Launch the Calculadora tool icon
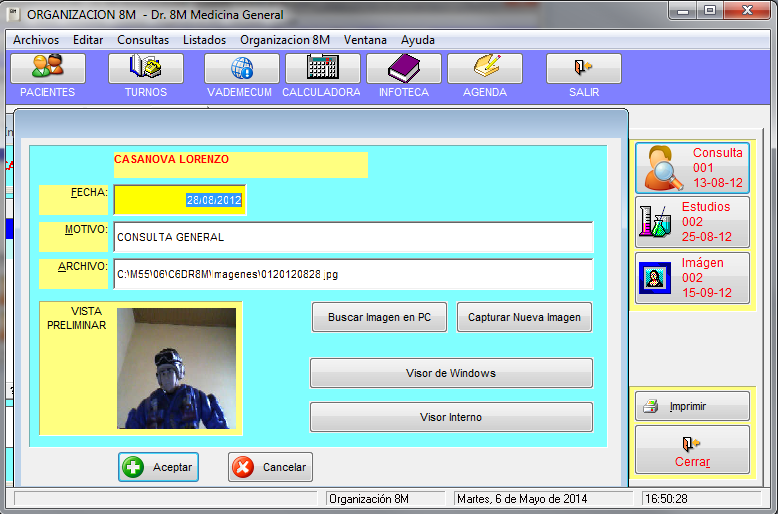 (322, 68)
